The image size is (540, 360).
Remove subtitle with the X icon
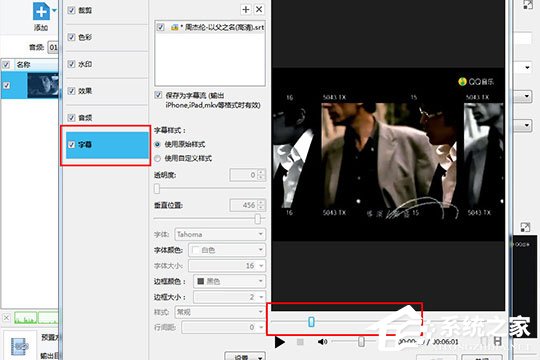tap(259, 9)
